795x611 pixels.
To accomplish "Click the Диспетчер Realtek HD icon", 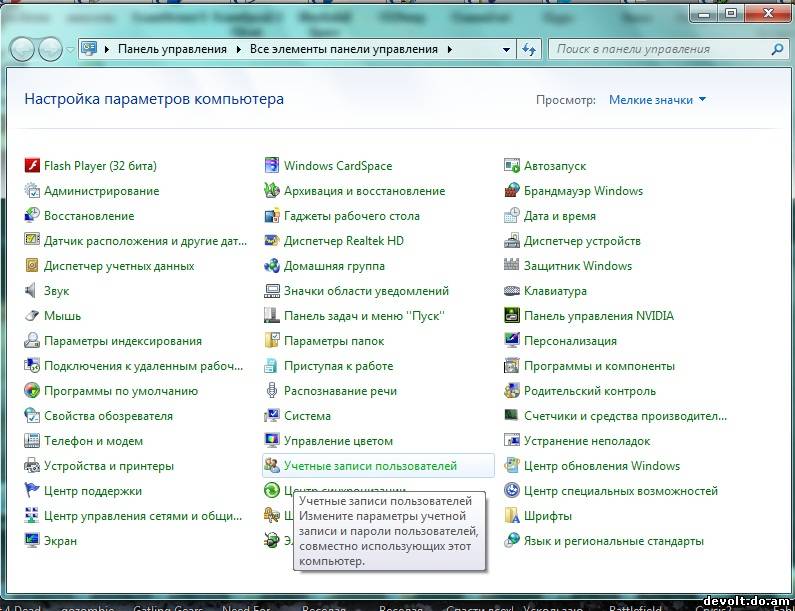I will (272, 241).
